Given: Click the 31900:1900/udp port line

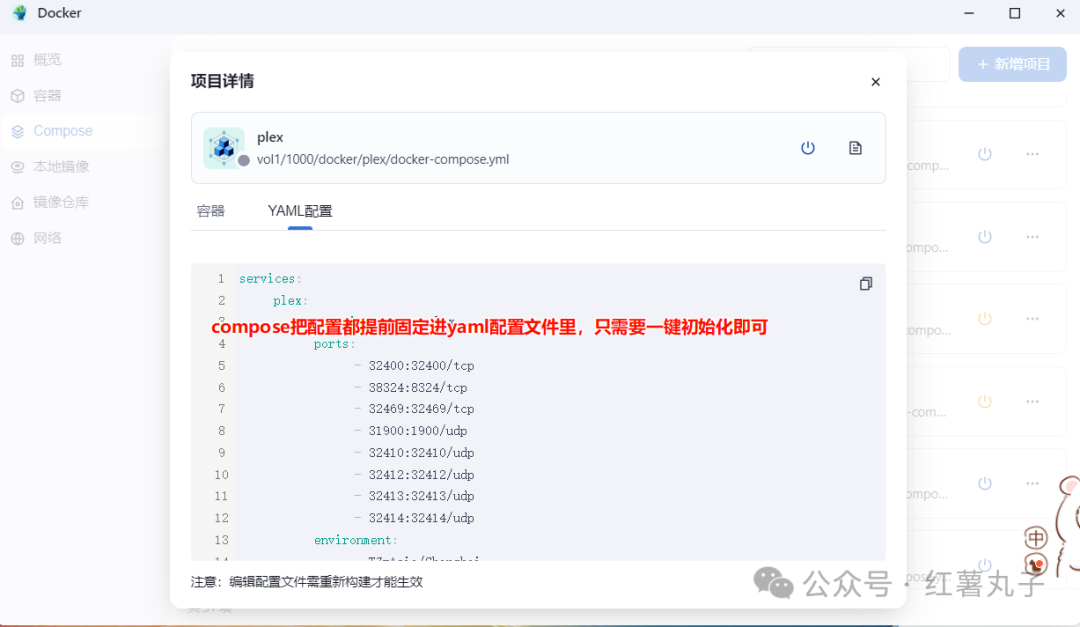Looking at the screenshot, I should 417,431.
